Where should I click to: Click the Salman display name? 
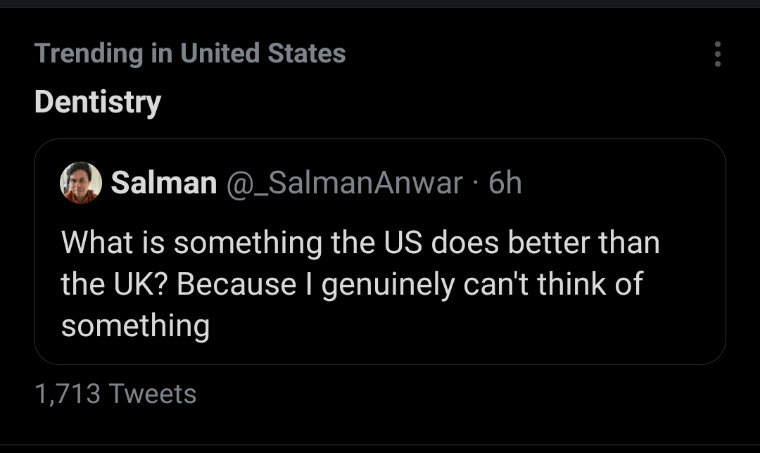164,183
